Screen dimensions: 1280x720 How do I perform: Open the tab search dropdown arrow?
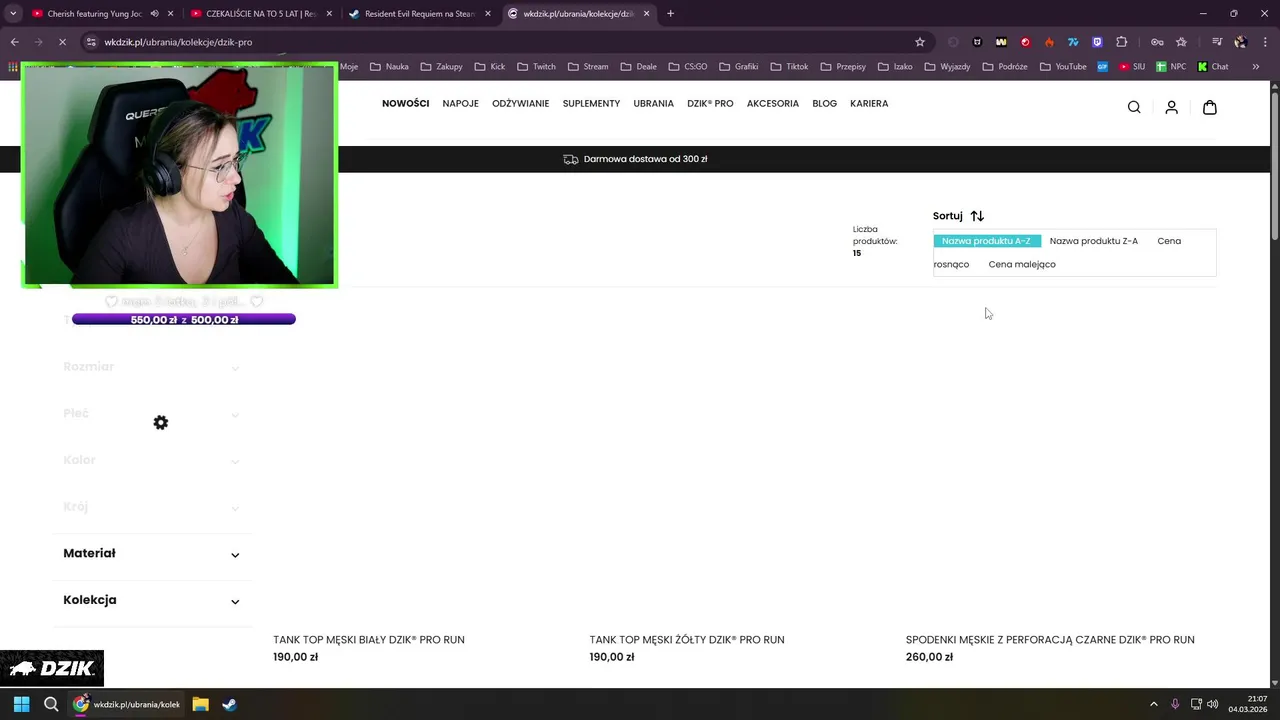13,14
